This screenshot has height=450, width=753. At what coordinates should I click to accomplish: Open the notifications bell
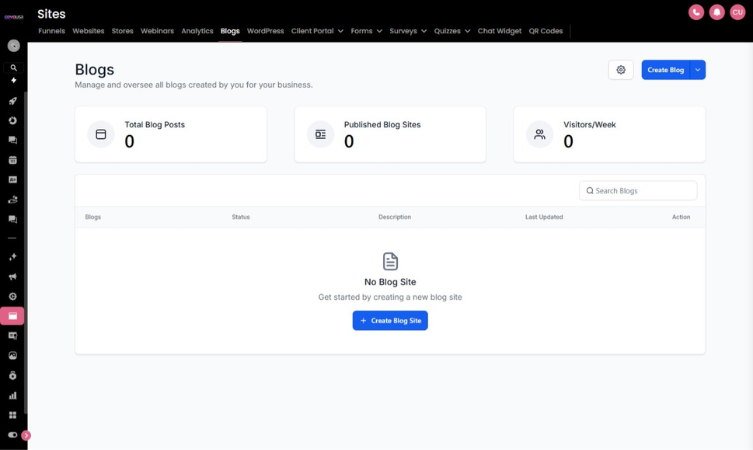(x=717, y=12)
